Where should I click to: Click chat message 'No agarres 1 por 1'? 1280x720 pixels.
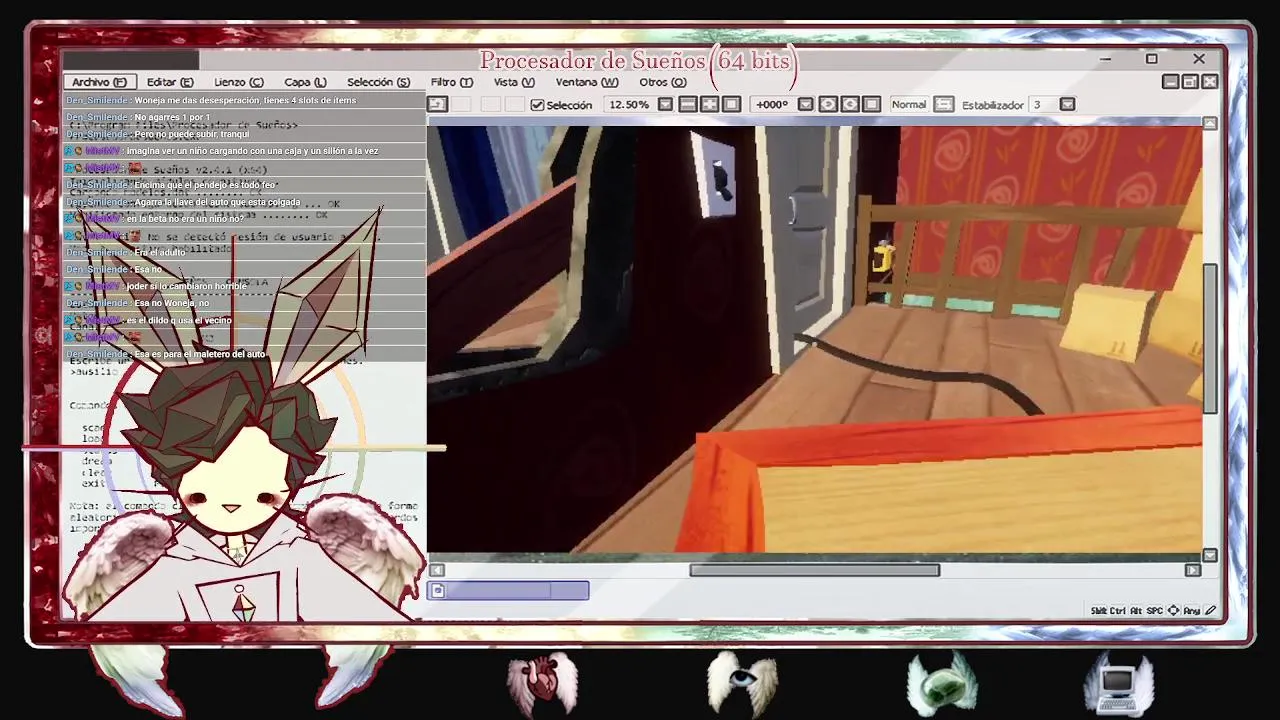(172, 117)
